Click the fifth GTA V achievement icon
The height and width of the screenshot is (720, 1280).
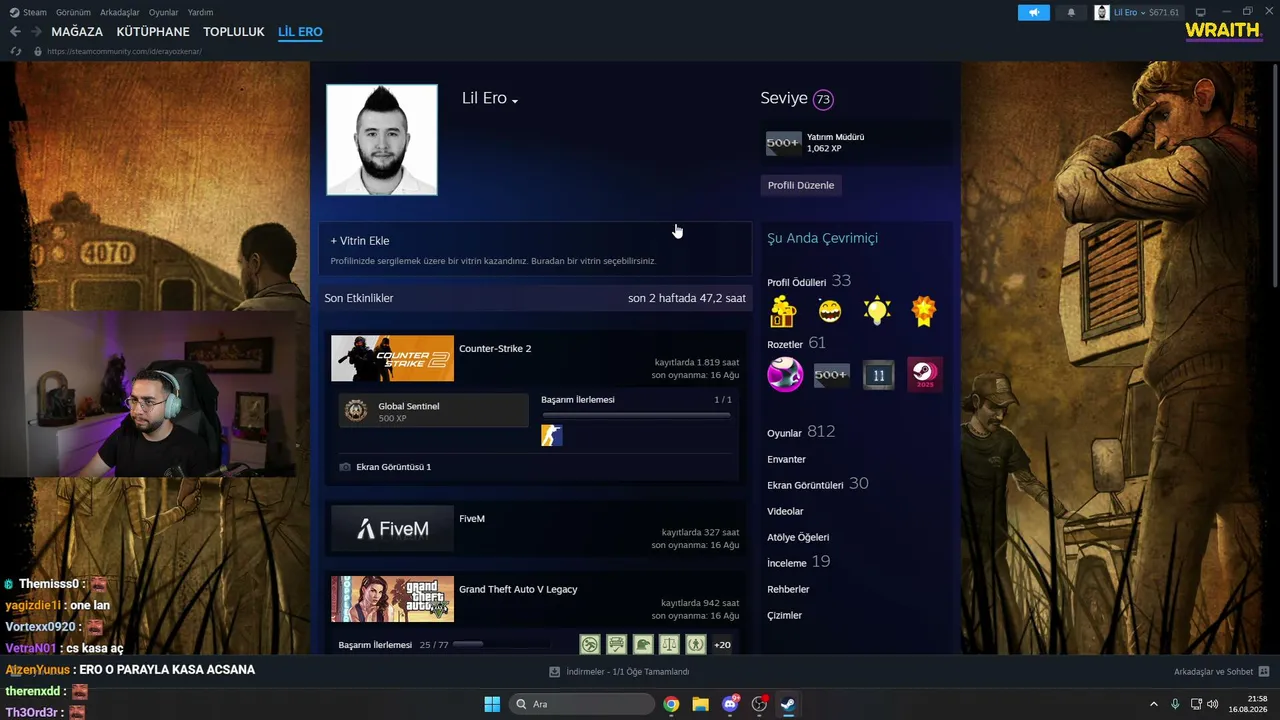(696, 645)
